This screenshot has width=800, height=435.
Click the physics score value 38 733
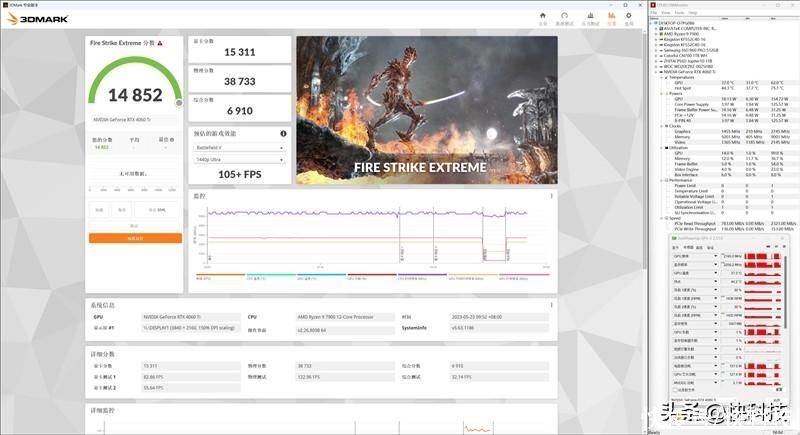pos(239,82)
